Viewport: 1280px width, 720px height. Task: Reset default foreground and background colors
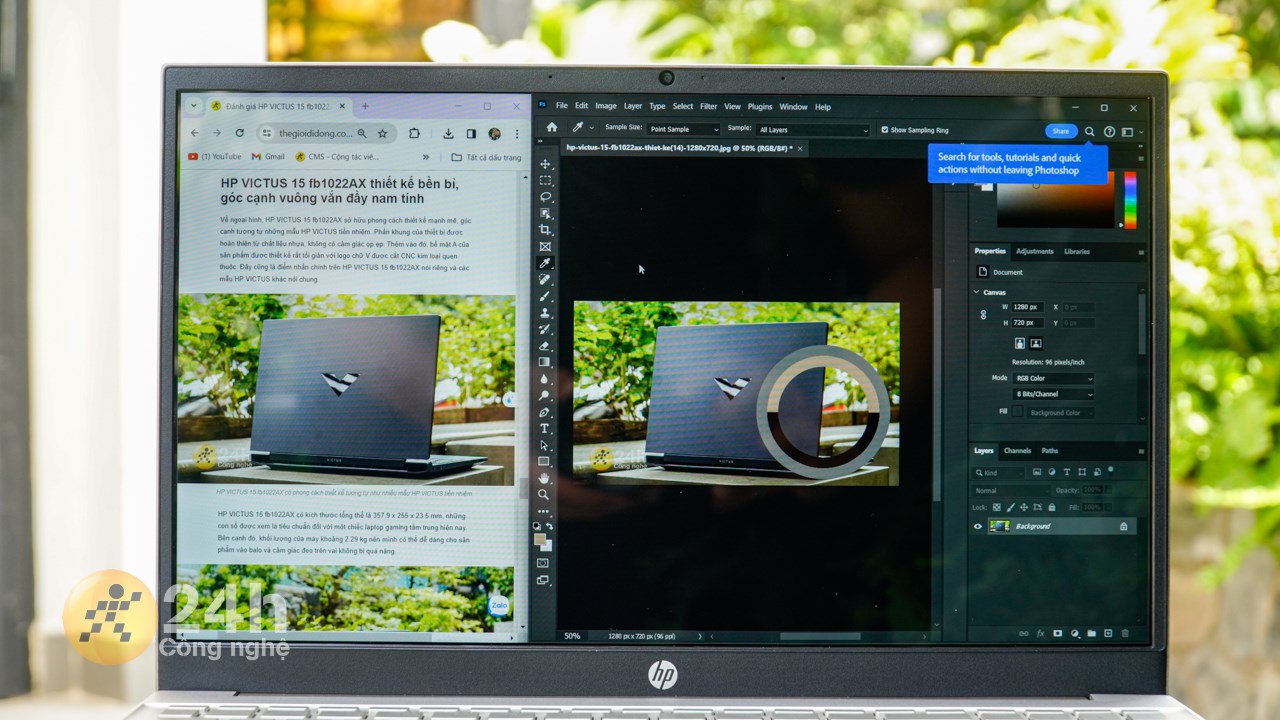point(537,525)
